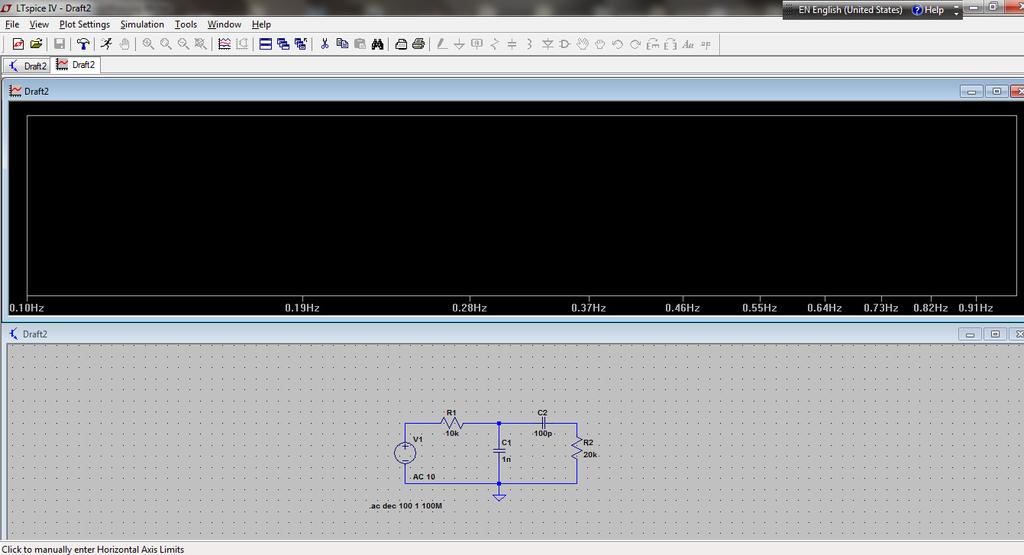Viewport: 1024px width, 555px height.
Task: Click the Copy icon in the toolbar
Action: 342,44
